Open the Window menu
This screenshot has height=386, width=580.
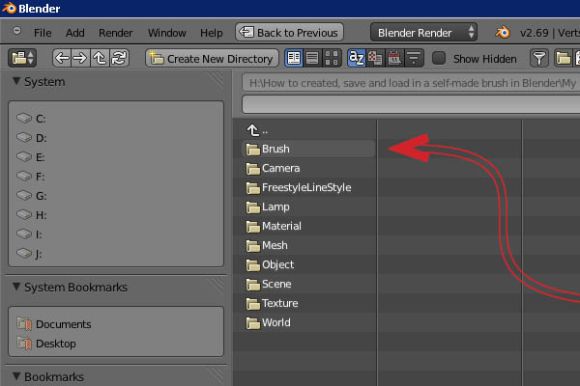167,33
